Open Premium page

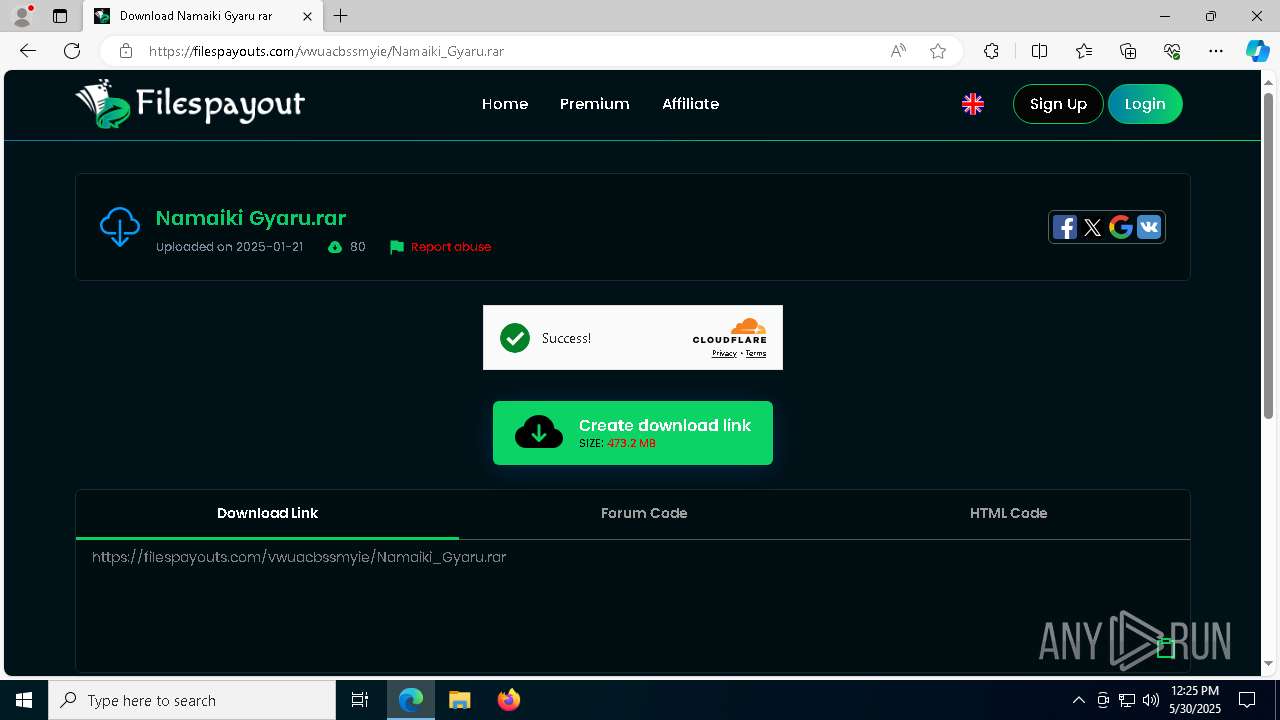[595, 104]
